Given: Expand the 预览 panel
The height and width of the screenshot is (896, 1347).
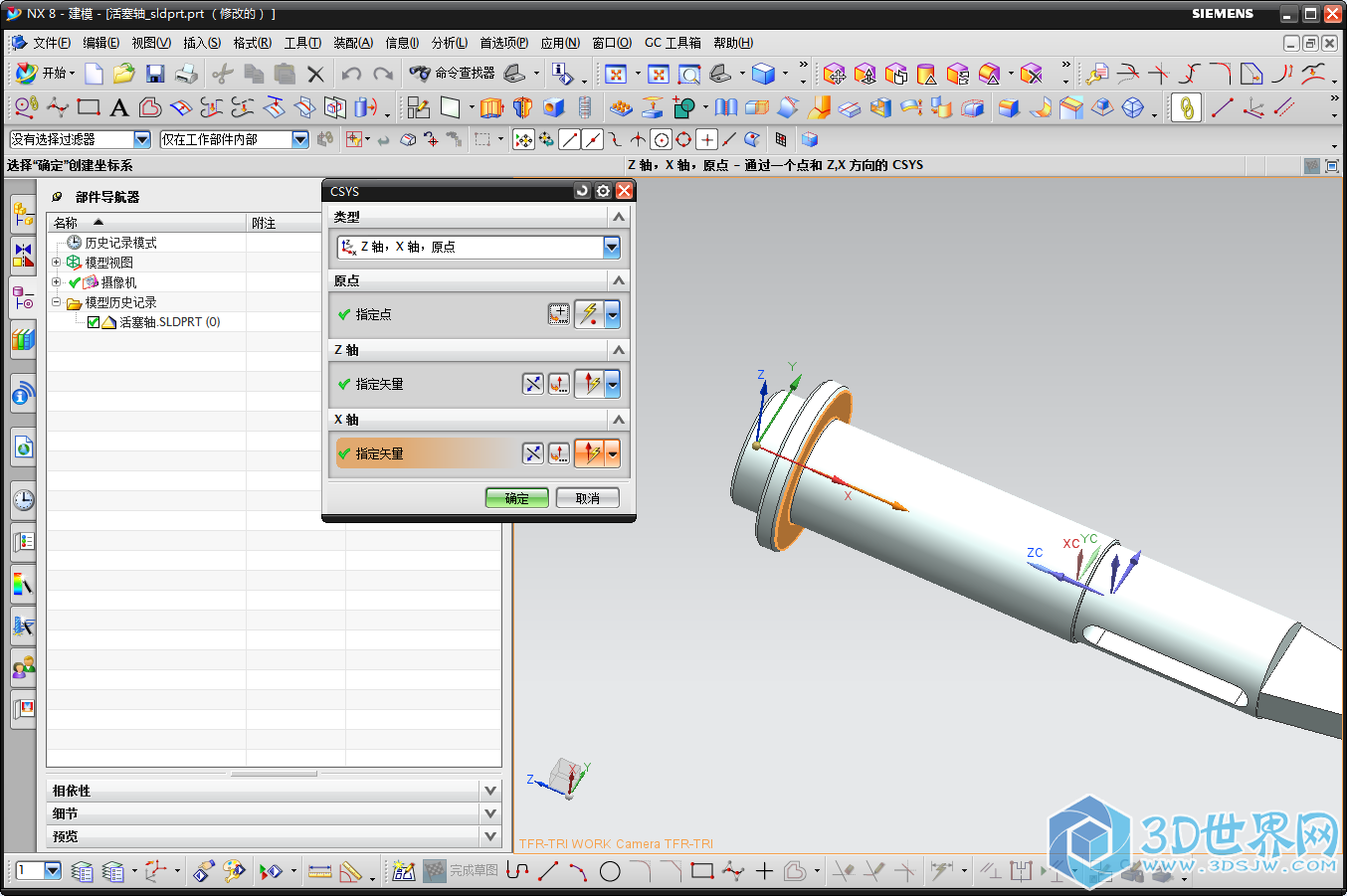Looking at the screenshot, I should pyautogui.click(x=490, y=836).
